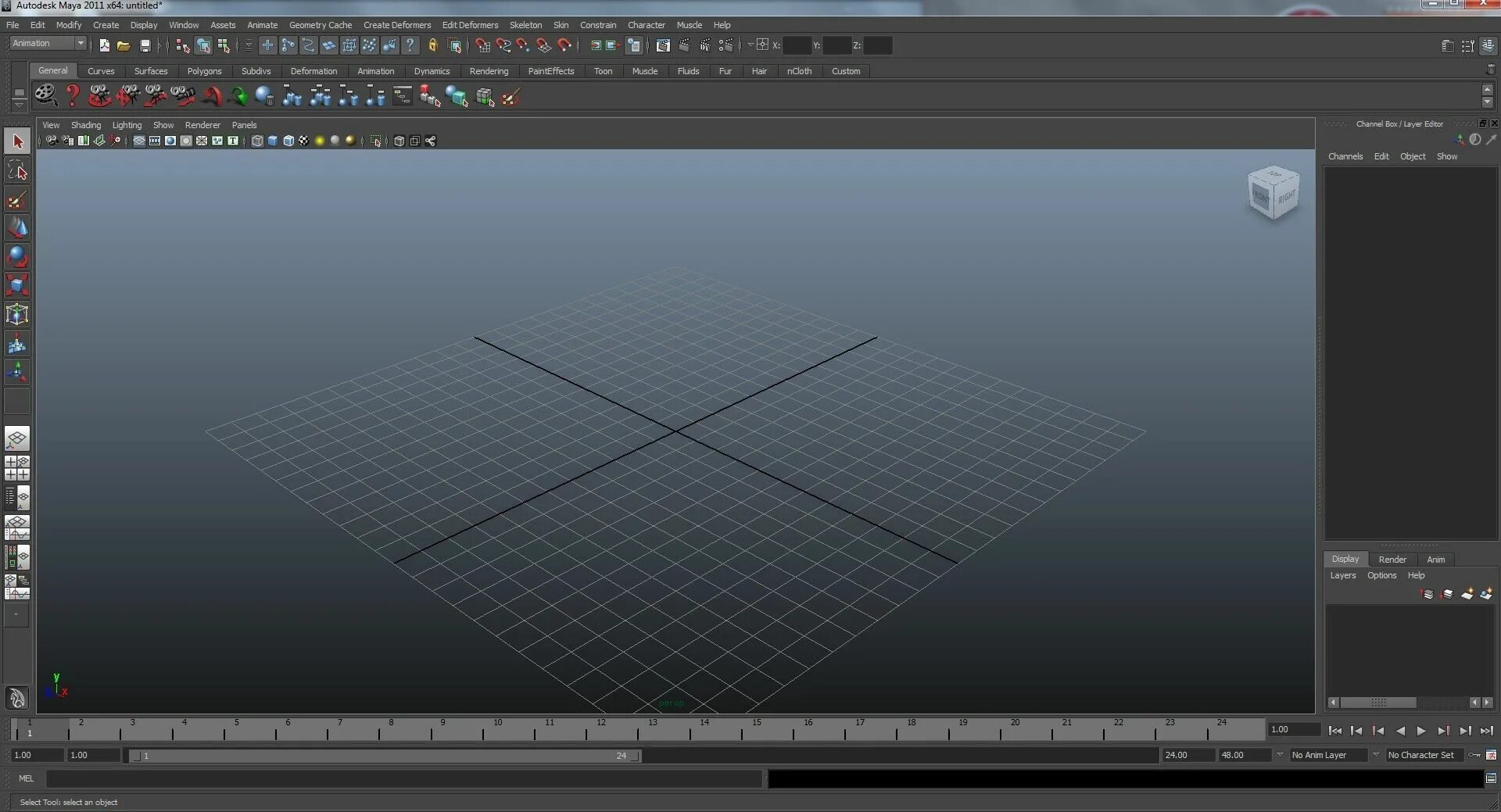Toggle Snap to points
This screenshot has width=1501, height=812.
tap(523, 45)
